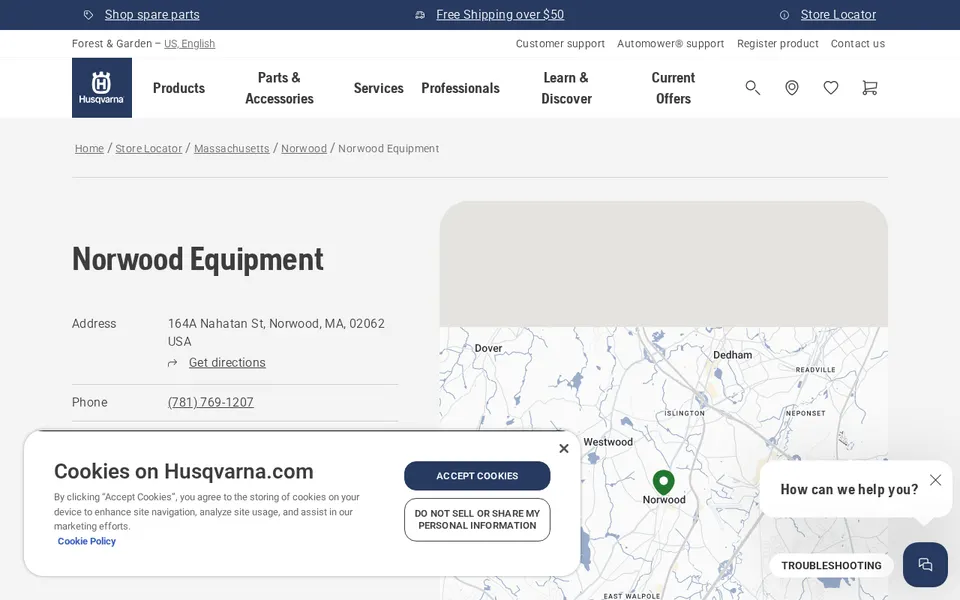Click the info icon beside Store Locator
The image size is (960, 600).
(784, 15)
